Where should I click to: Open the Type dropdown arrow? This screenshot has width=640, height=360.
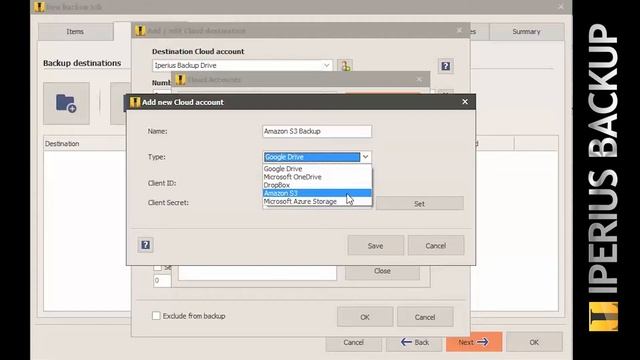pos(365,157)
